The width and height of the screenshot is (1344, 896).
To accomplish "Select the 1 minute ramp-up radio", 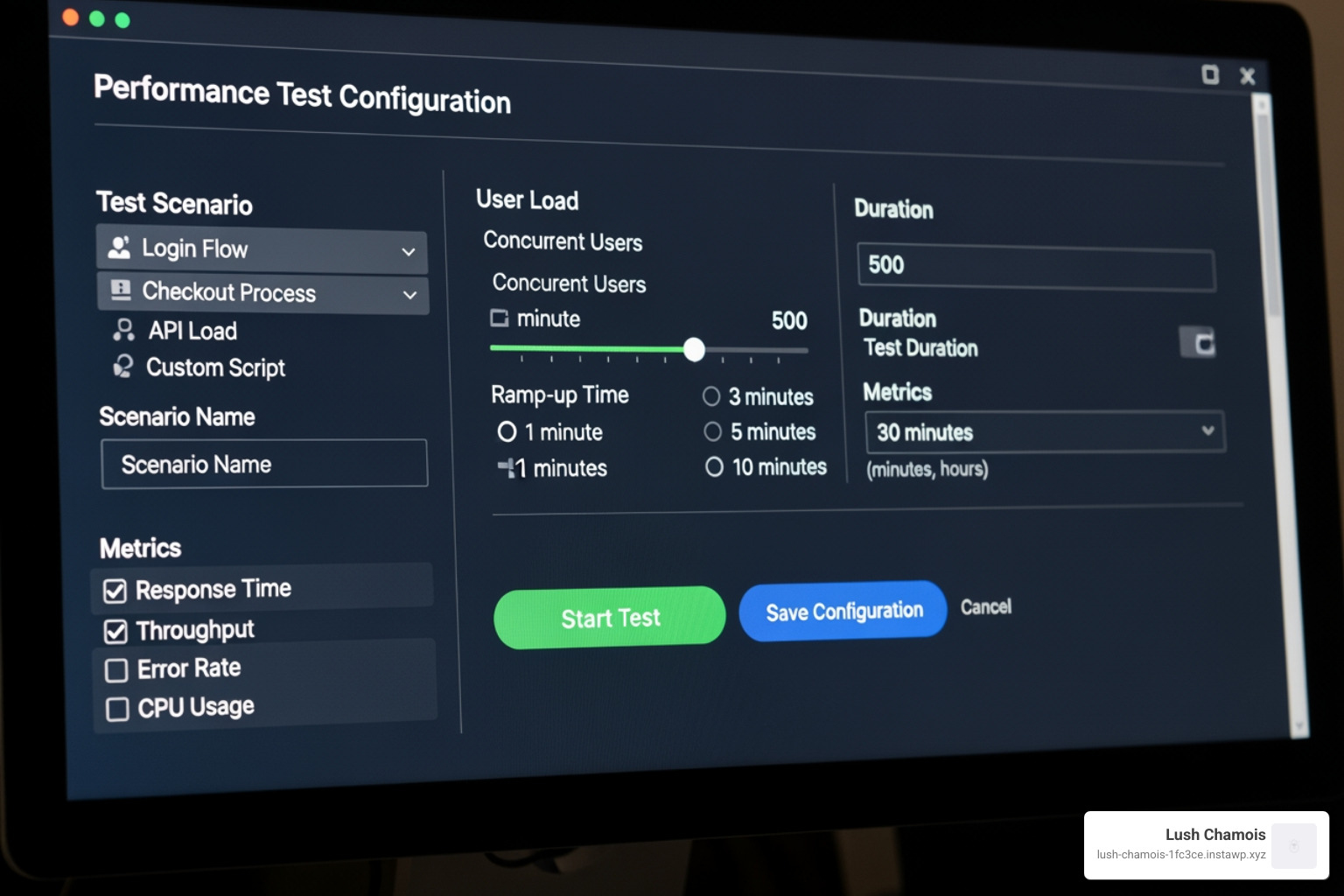I will pos(507,431).
